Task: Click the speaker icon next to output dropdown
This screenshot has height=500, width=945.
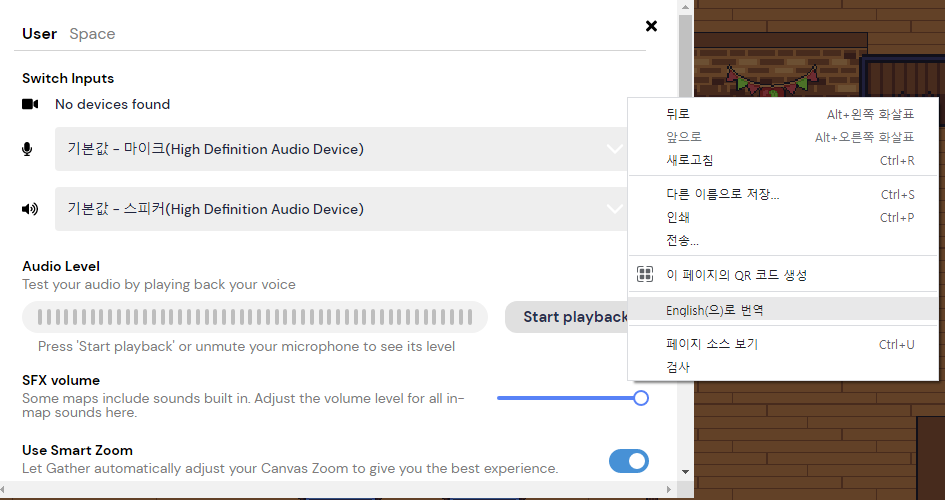Action: pyautogui.click(x=30, y=209)
